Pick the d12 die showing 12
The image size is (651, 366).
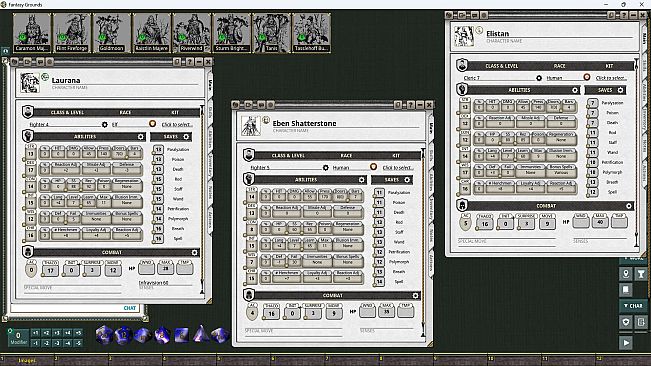coord(123,335)
